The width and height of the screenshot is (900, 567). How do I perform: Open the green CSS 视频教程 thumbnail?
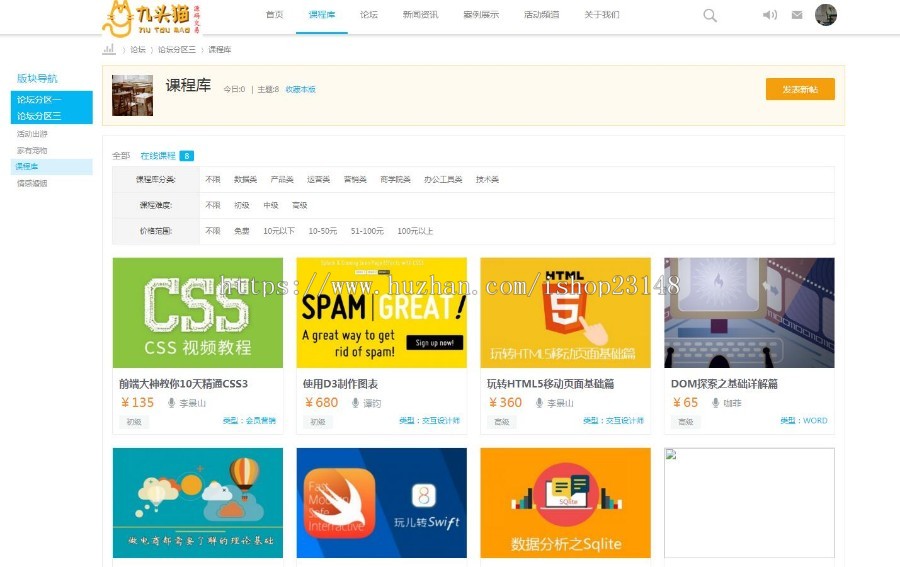[198, 313]
